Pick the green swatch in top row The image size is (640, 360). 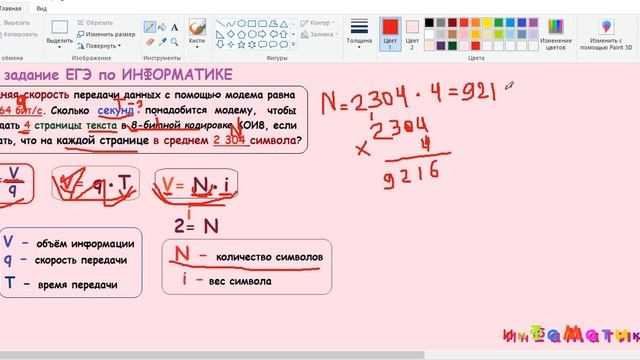pos(498,23)
